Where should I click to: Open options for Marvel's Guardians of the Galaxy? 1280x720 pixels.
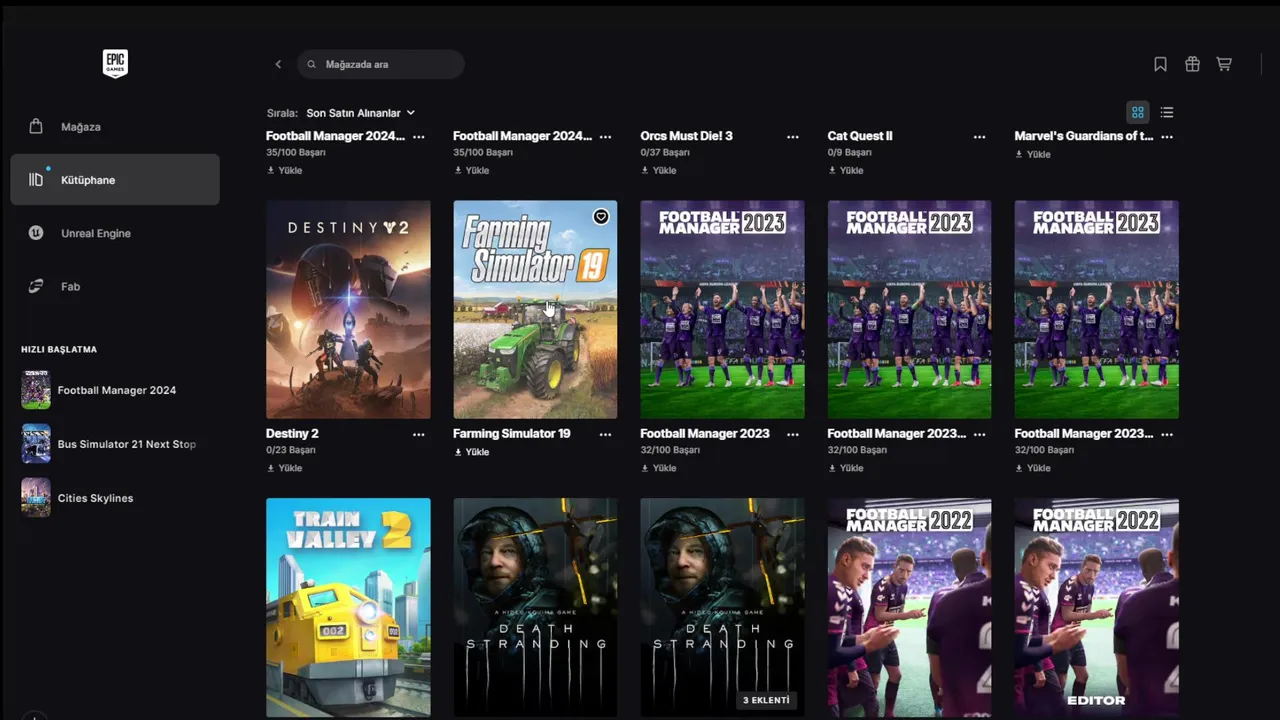coord(1167,136)
